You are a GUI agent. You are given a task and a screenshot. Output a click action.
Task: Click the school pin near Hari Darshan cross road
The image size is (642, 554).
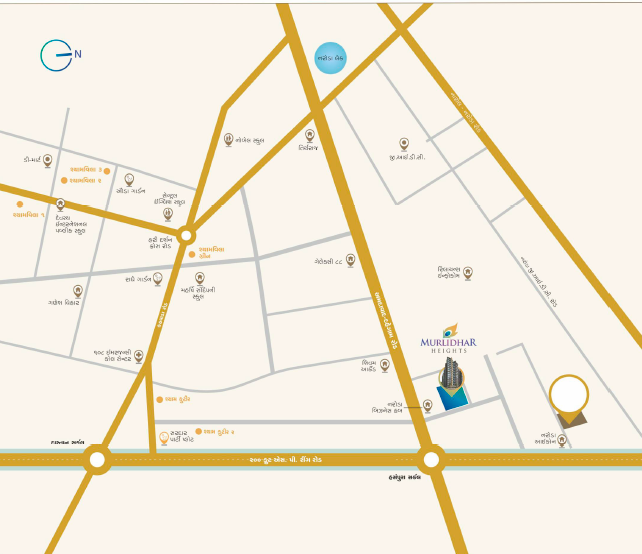click(x=168, y=215)
